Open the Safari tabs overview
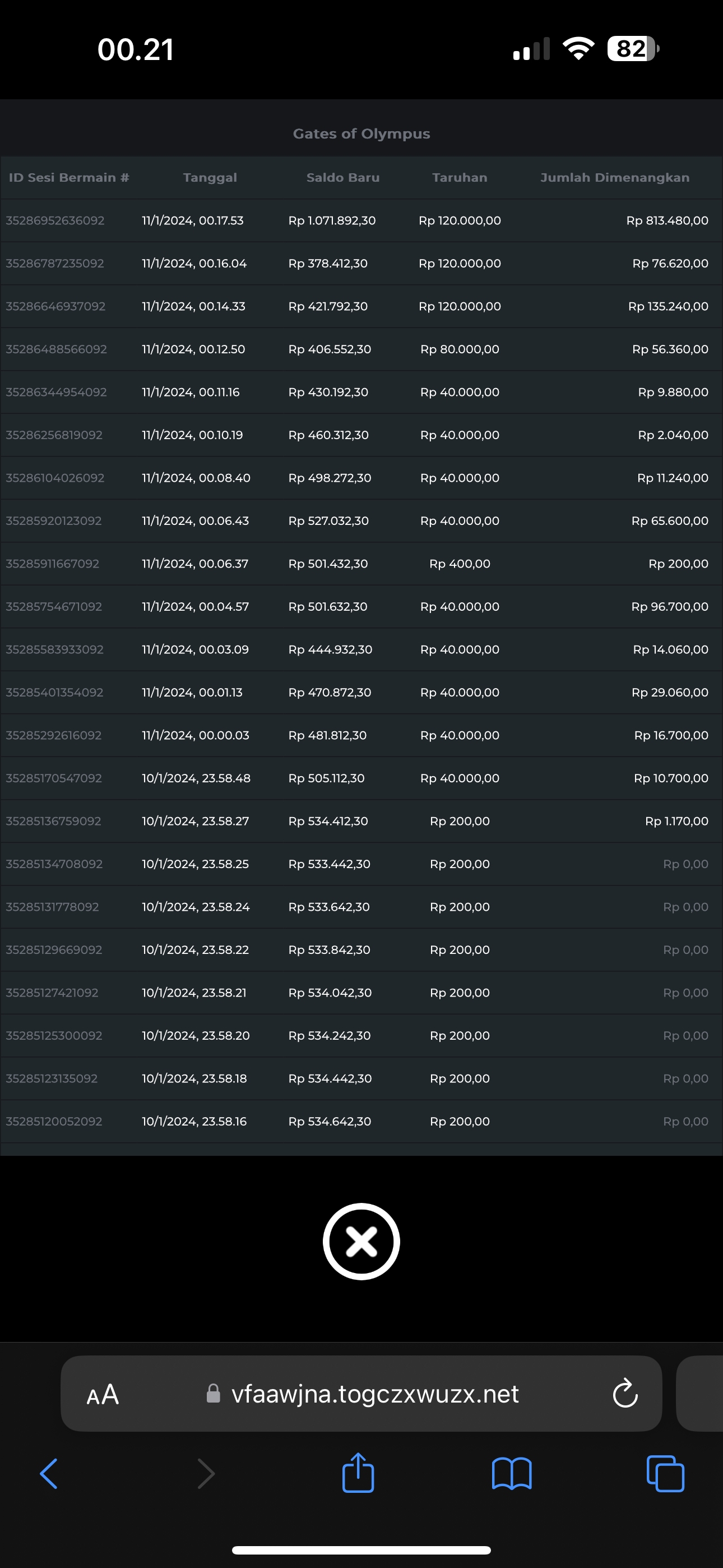 (x=665, y=1474)
